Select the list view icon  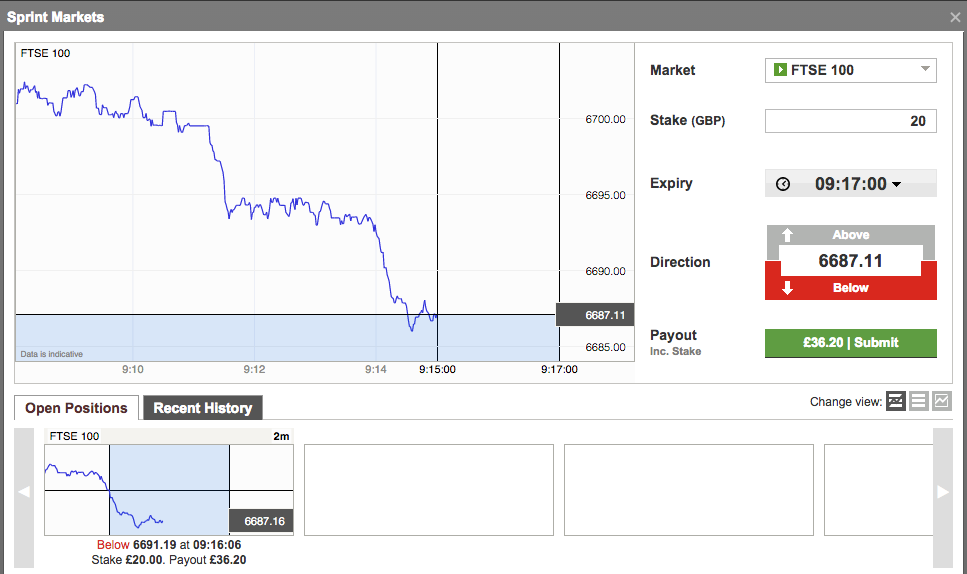tap(918, 401)
